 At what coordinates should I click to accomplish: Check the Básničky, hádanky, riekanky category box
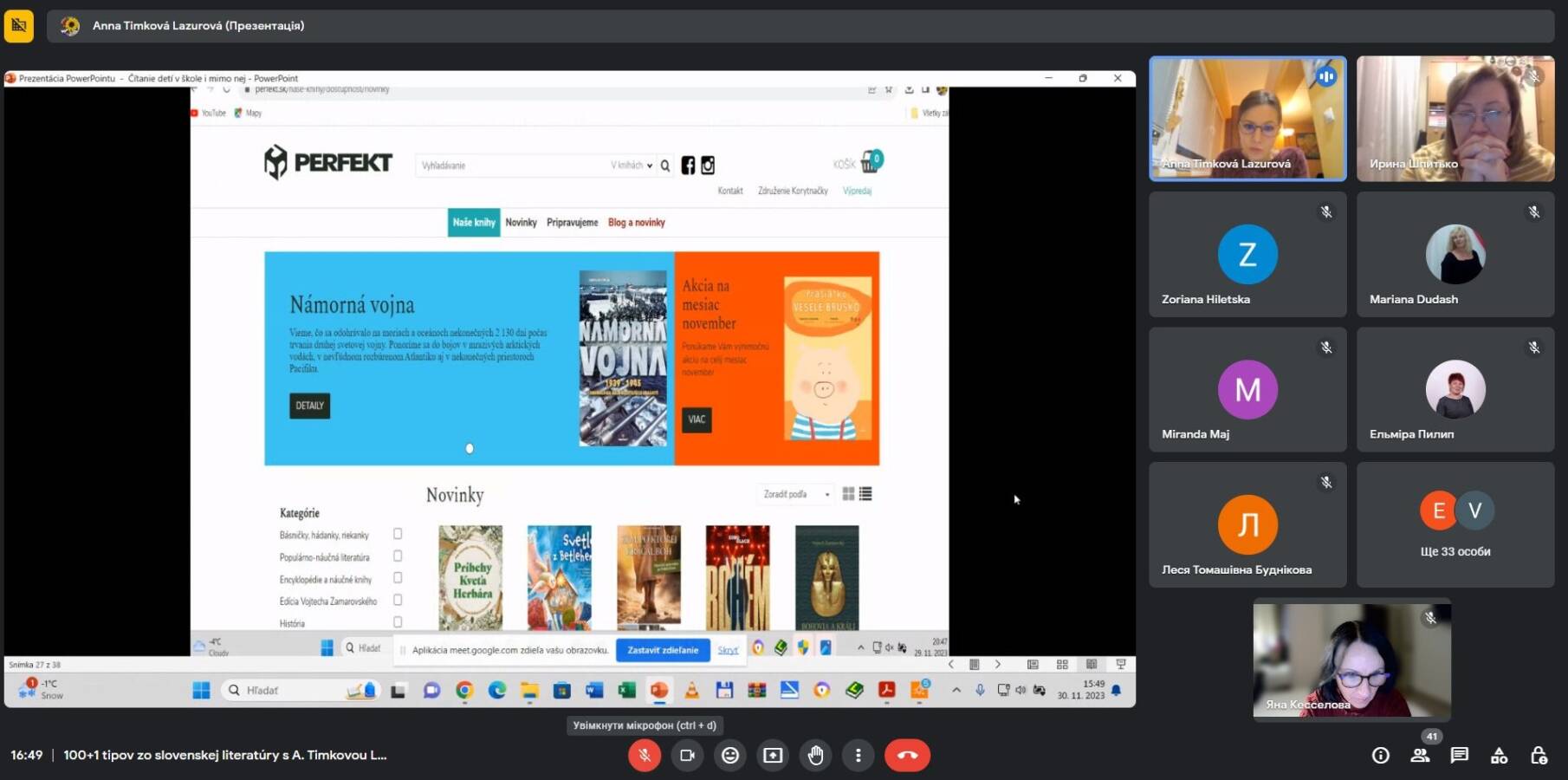click(398, 534)
